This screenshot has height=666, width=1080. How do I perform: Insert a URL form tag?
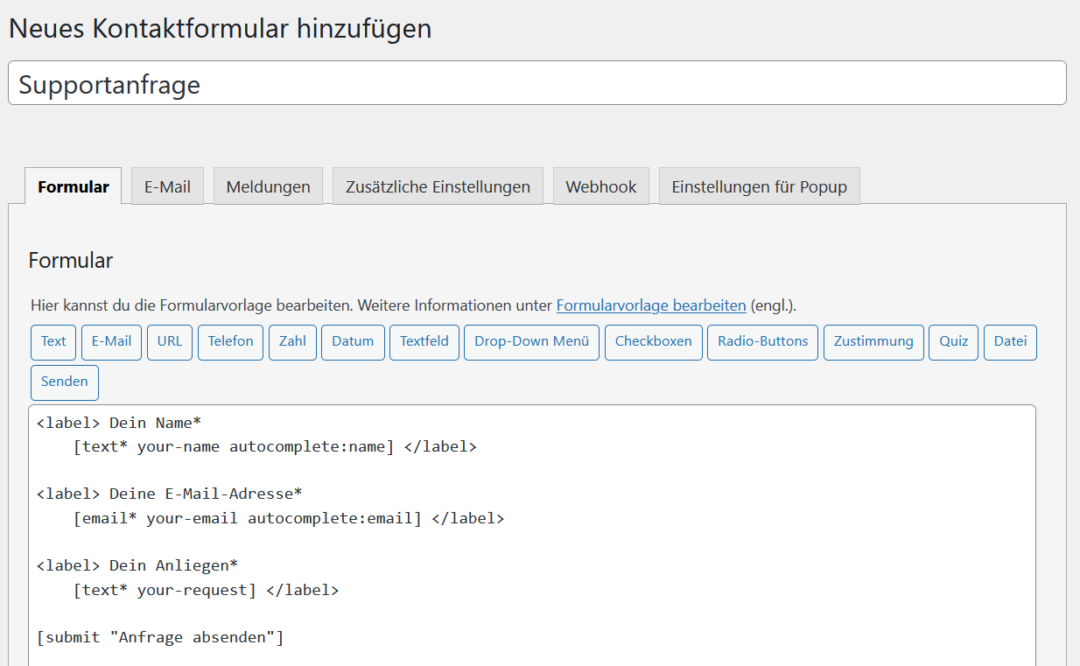(169, 342)
